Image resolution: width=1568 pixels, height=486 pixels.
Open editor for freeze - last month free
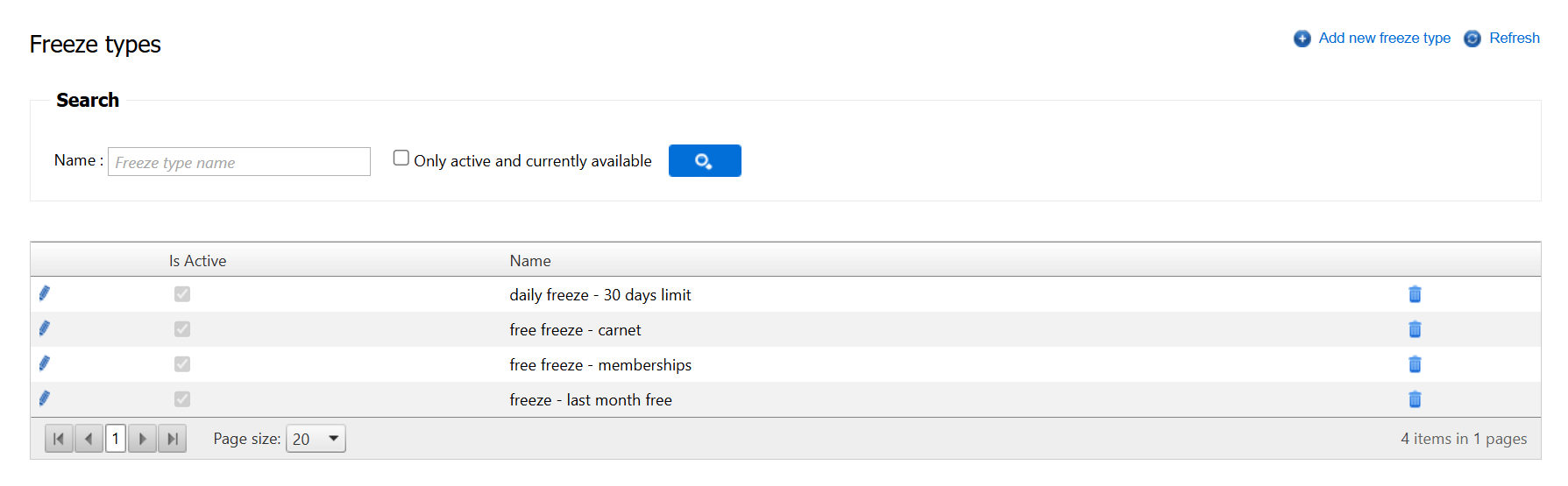click(x=45, y=399)
